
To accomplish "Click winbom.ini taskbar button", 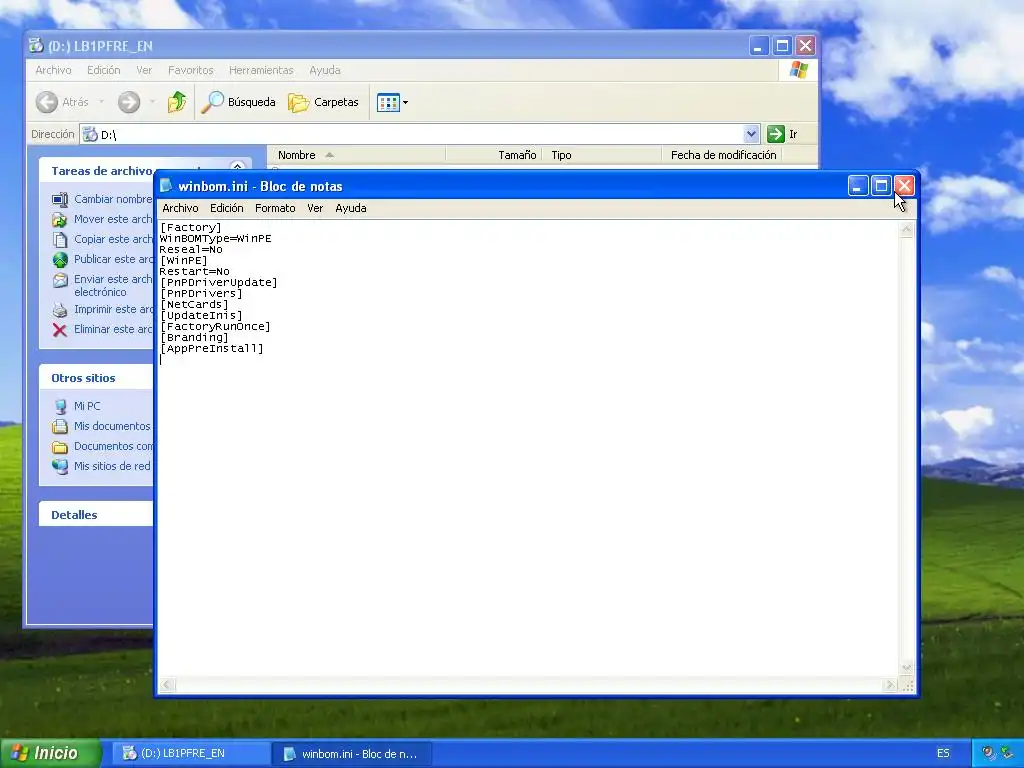I will (351, 754).
